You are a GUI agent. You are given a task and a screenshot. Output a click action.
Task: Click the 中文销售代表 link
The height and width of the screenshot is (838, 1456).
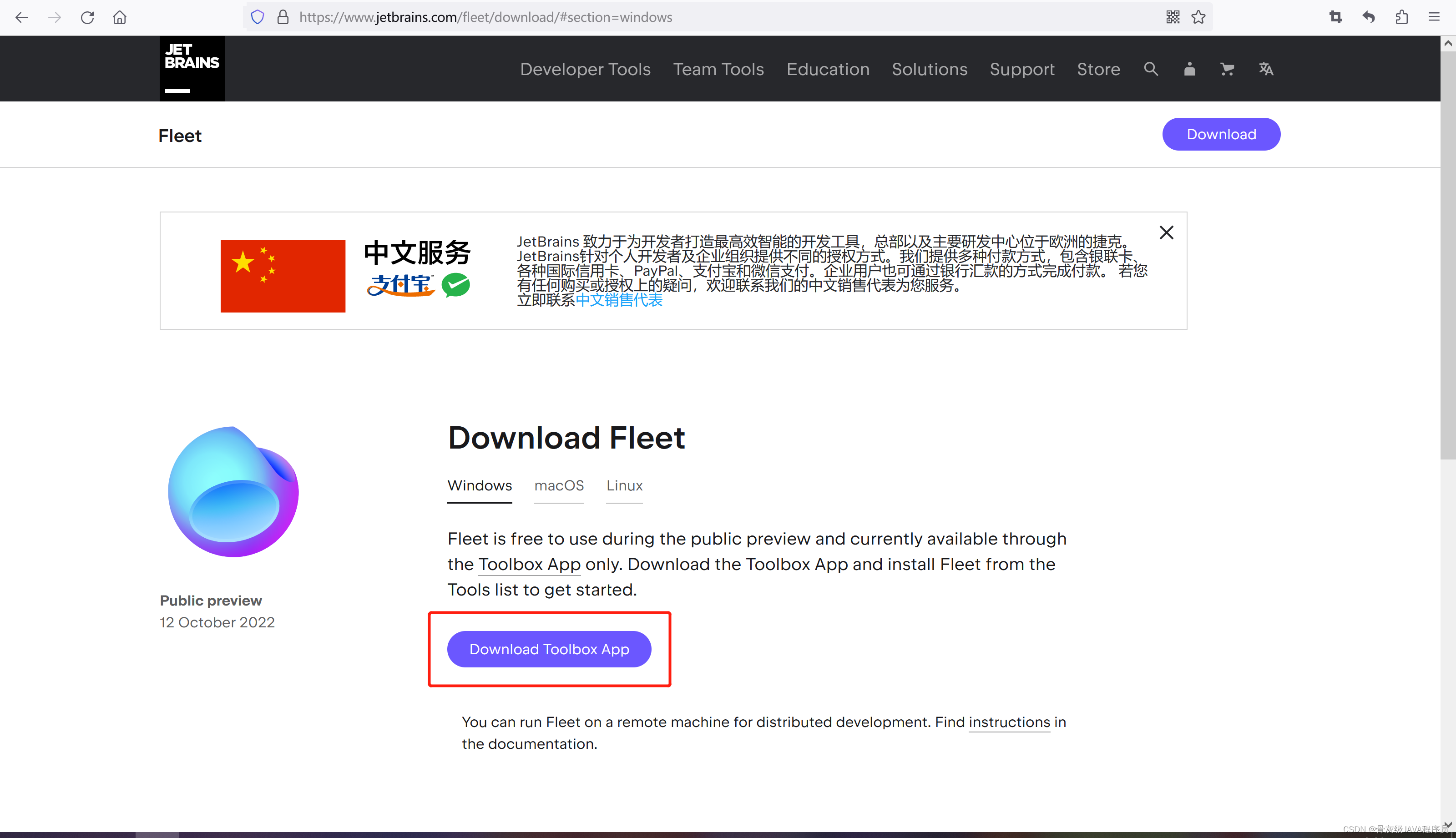(619, 300)
